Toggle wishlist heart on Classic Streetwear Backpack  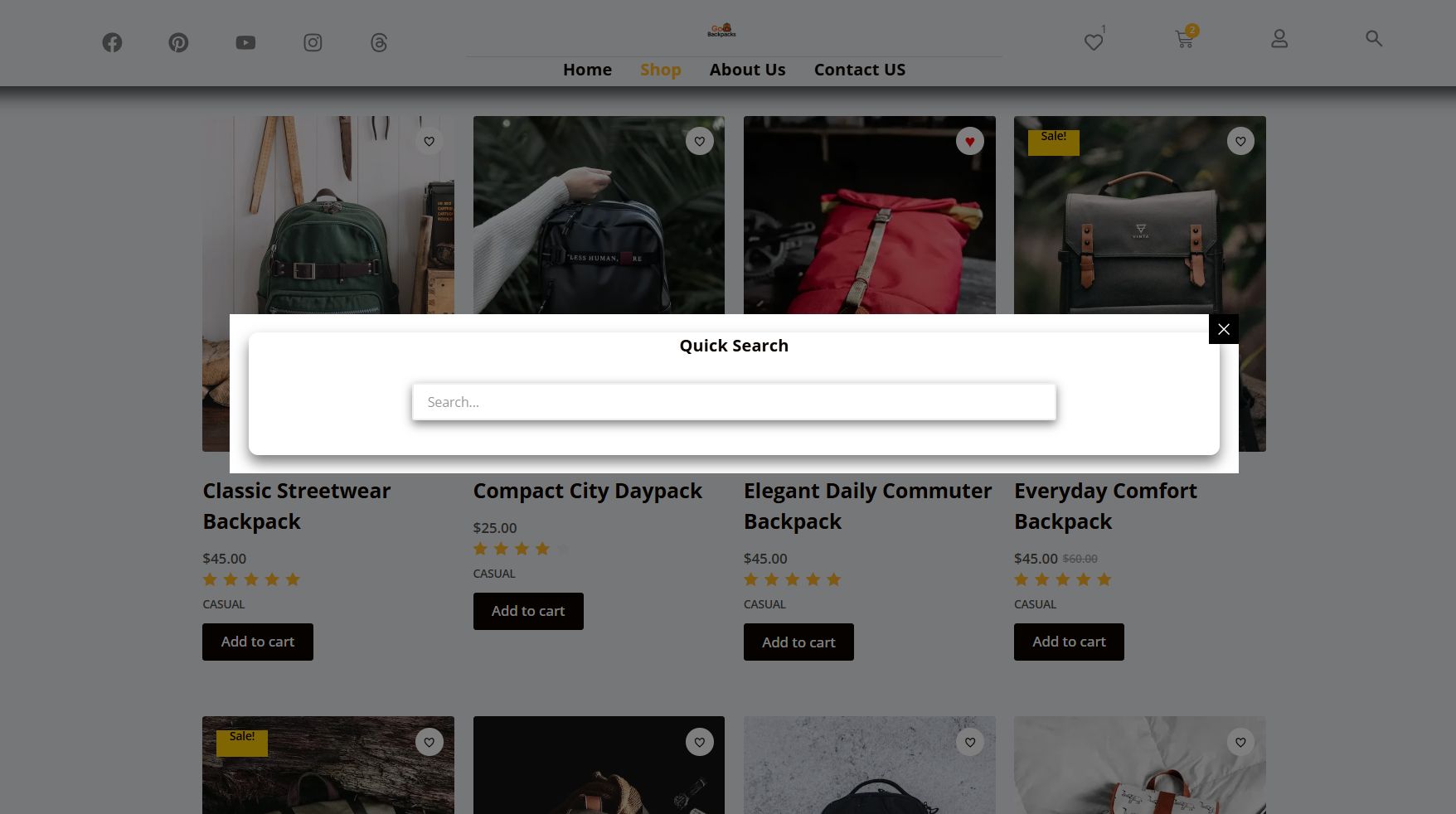coord(430,141)
